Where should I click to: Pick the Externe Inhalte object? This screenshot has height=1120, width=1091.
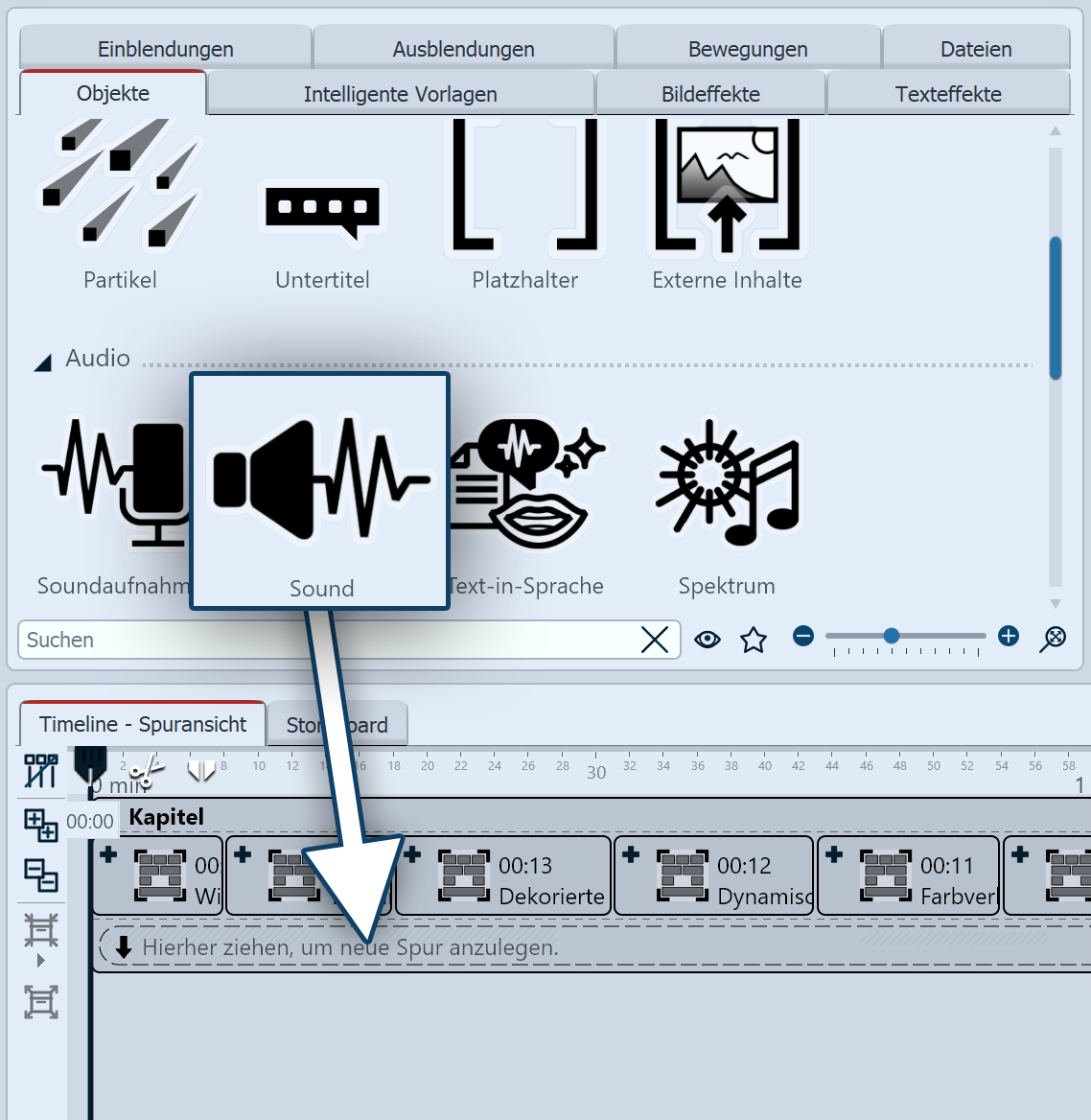727,185
